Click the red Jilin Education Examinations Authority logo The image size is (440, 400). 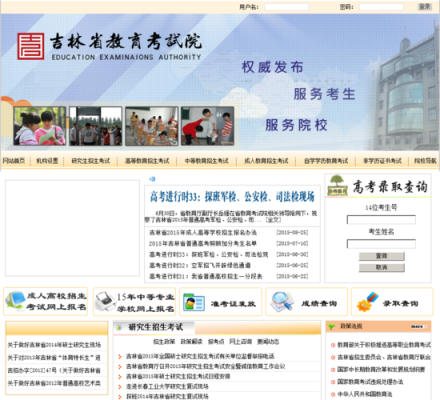[31, 46]
